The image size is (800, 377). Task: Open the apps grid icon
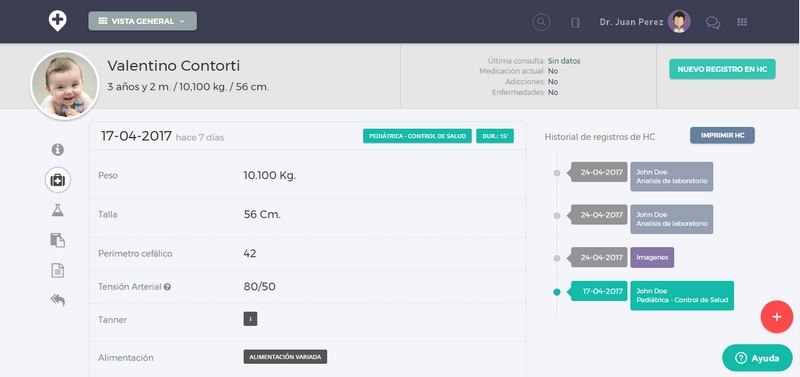742,22
